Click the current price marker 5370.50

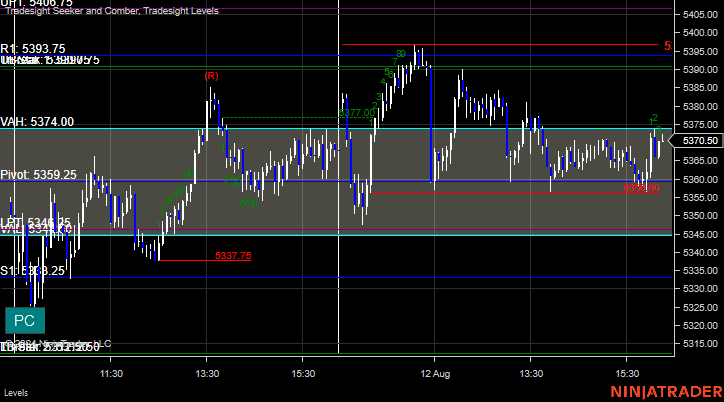click(x=697, y=141)
